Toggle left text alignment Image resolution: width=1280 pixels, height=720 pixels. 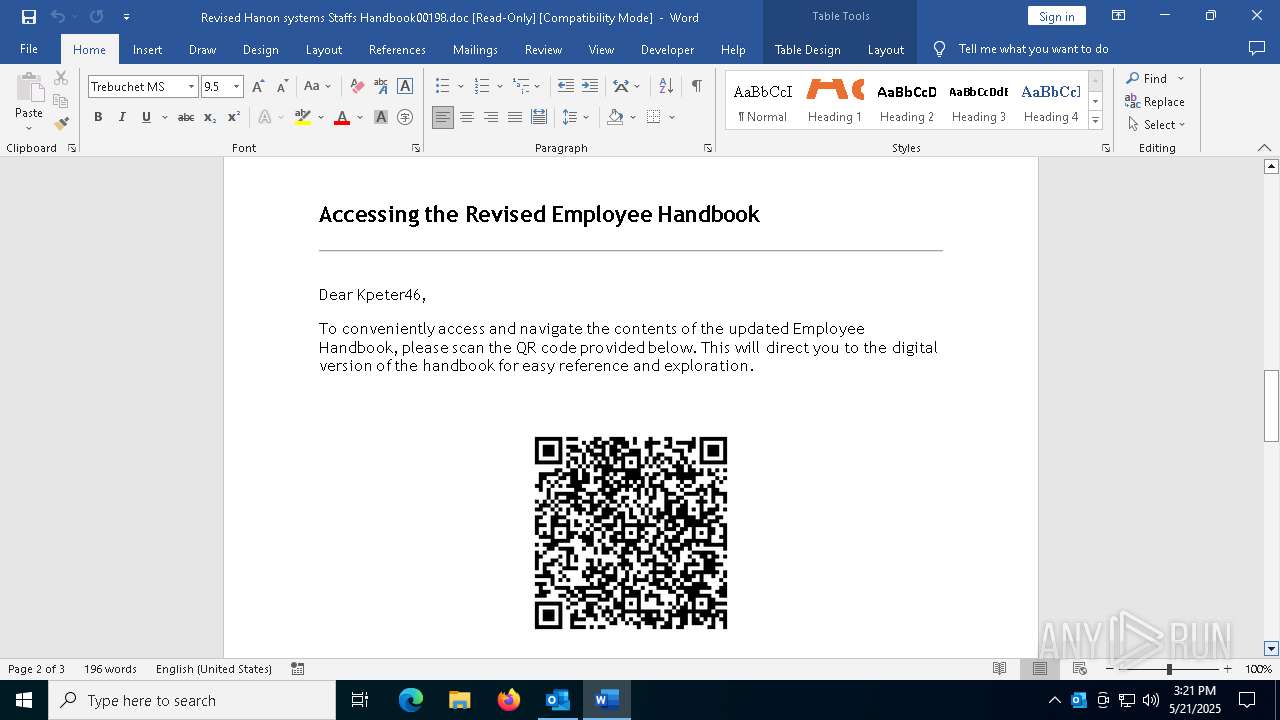click(443, 117)
